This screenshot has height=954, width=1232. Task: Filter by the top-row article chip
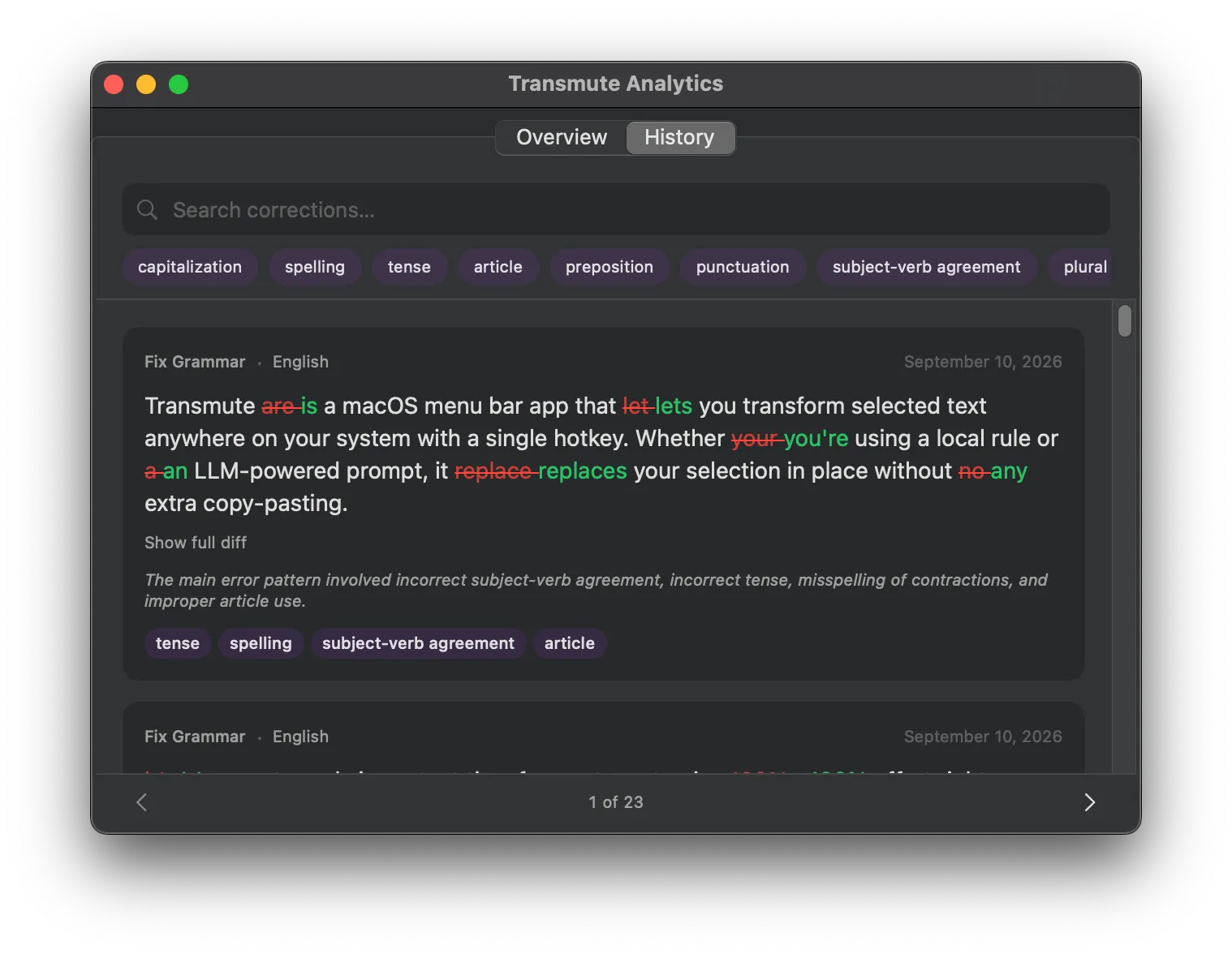[x=498, y=267]
